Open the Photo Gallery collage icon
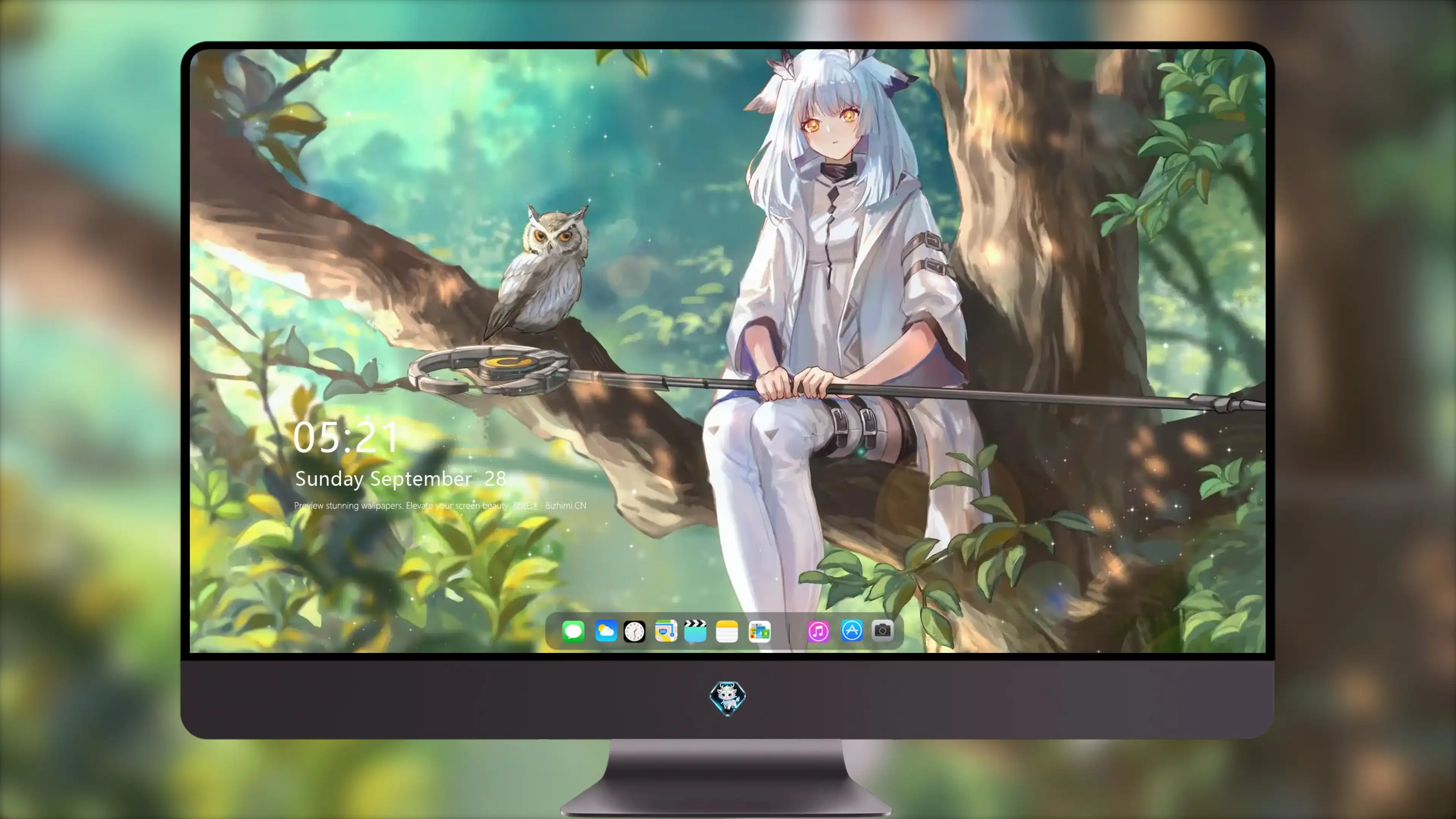Viewport: 1456px width, 819px height. coord(759,631)
